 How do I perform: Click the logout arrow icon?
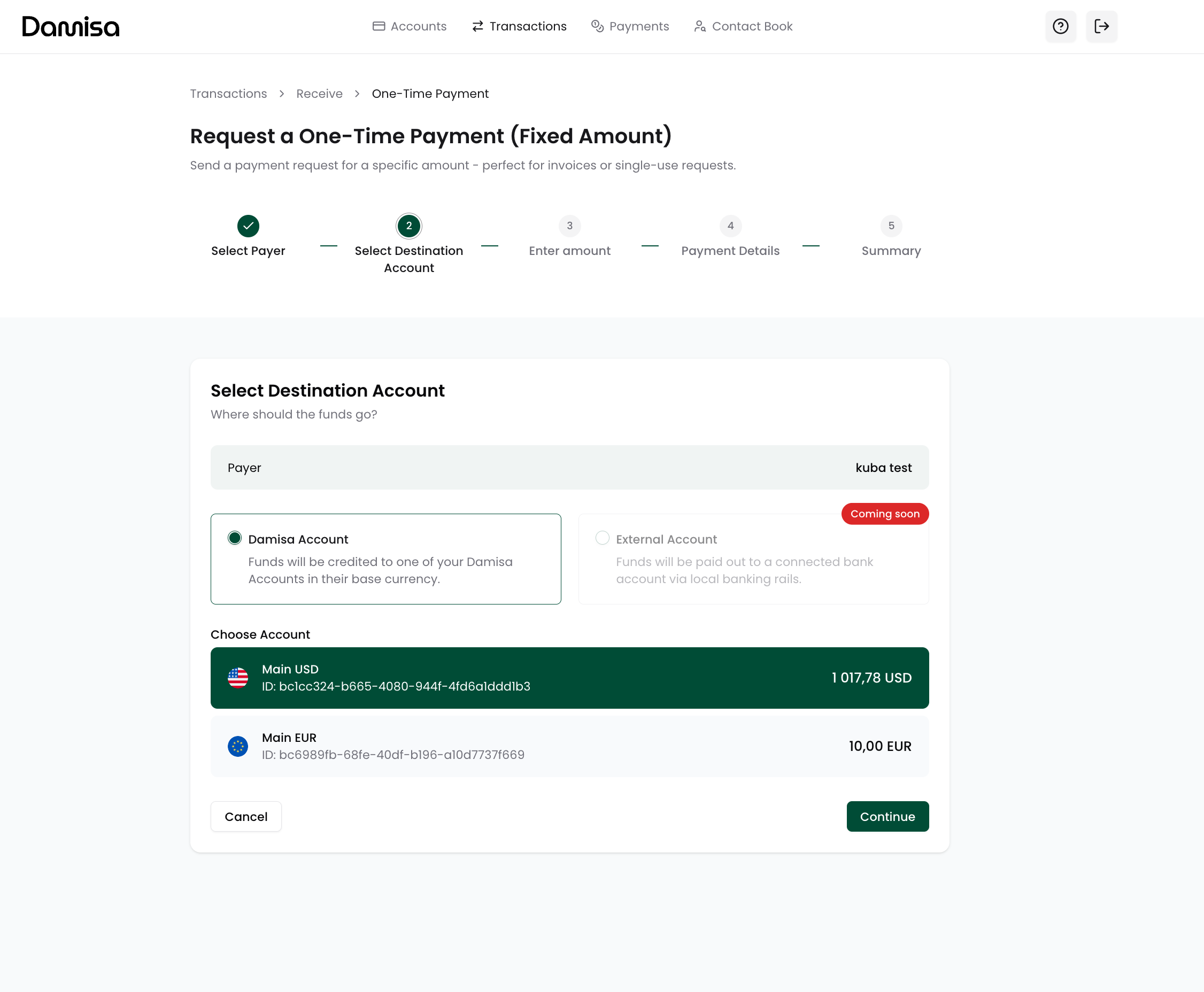pyautogui.click(x=1101, y=26)
